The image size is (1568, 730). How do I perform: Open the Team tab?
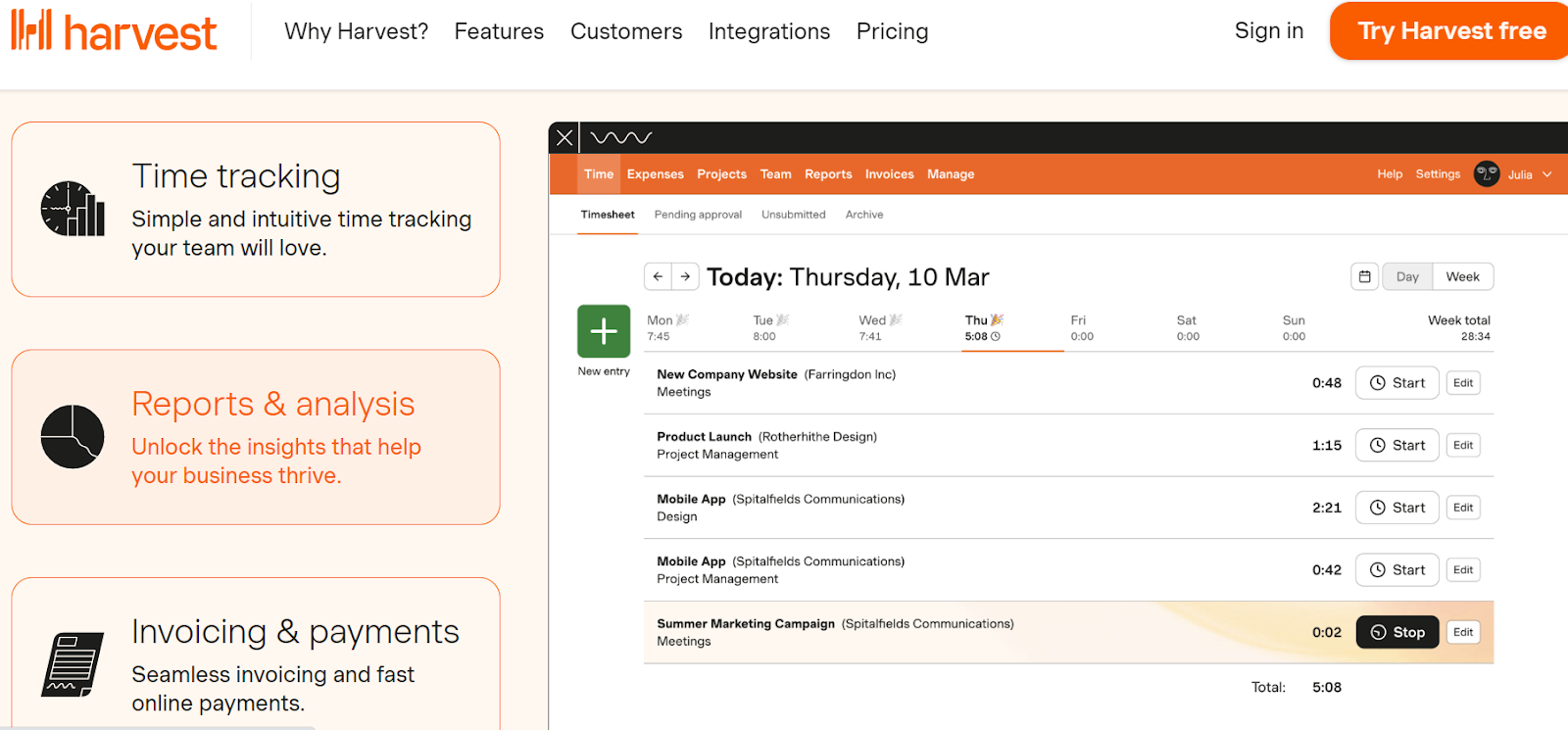point(776,174)
